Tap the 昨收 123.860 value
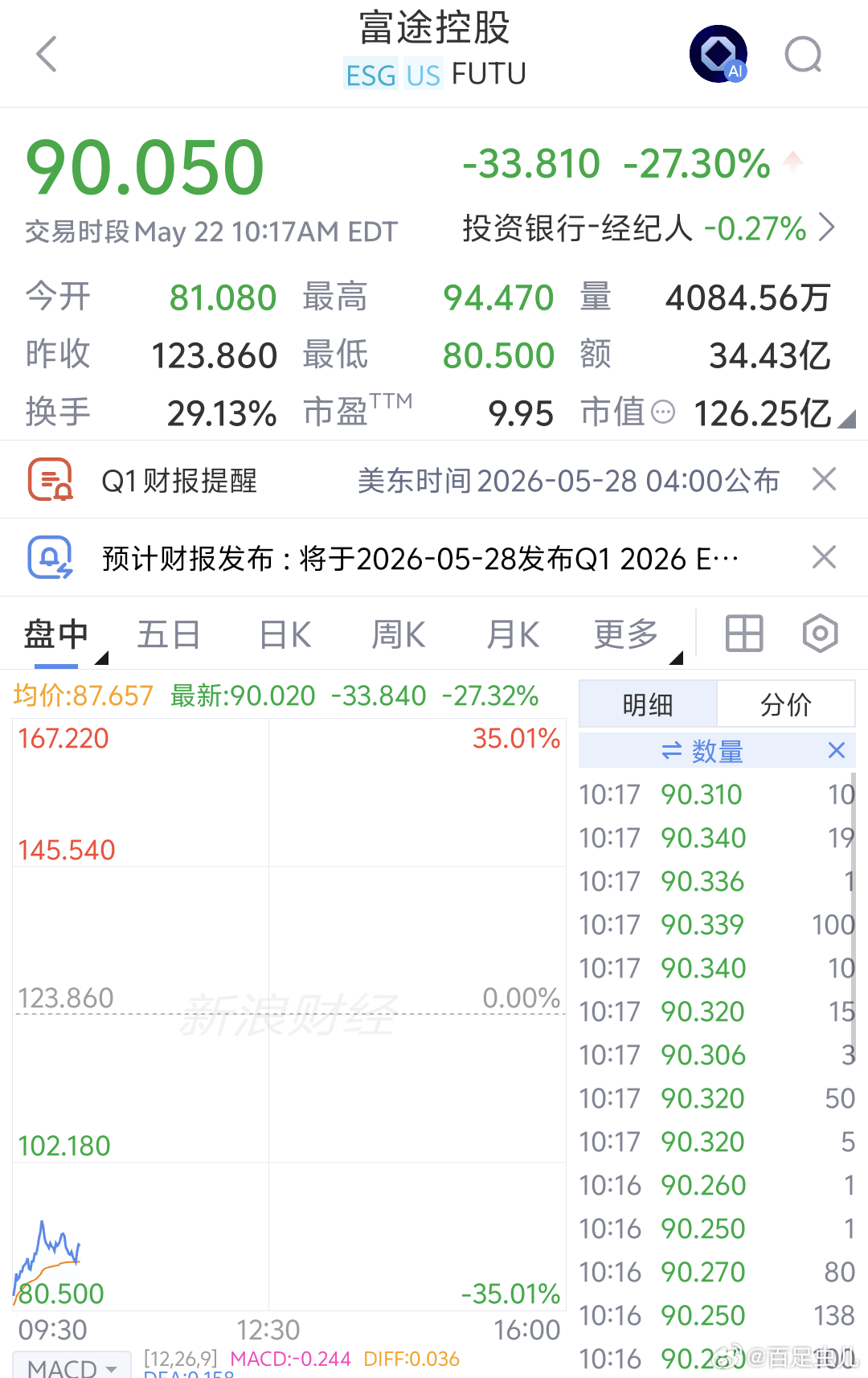Viewport: 868px width, 1378px height. [214, 355]
